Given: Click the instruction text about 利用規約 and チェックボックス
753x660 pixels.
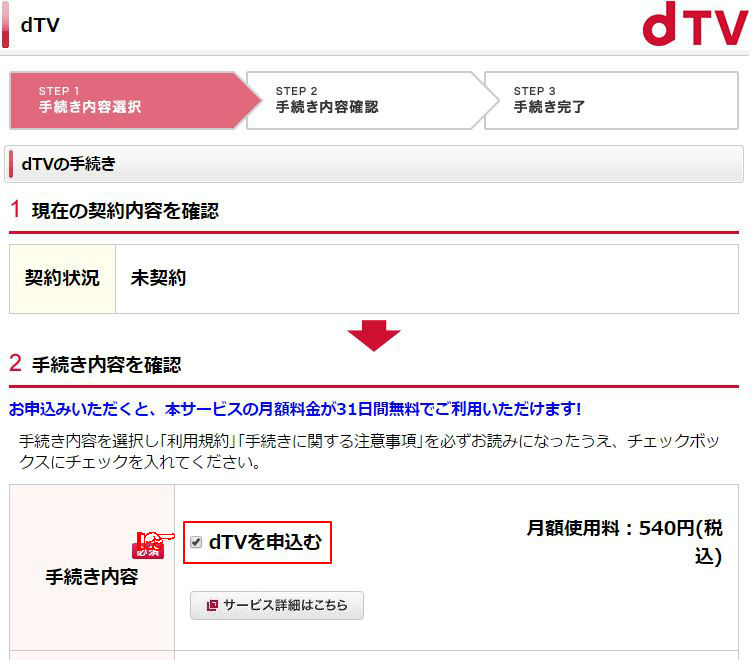Looking at the screenshot, I should [x=369, y=451].
